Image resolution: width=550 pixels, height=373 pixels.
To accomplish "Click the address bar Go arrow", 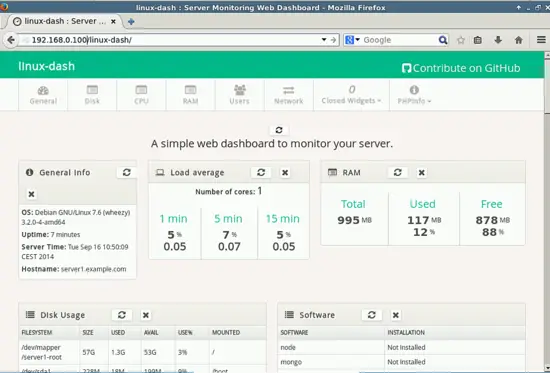I will click(x=334, y=40).
